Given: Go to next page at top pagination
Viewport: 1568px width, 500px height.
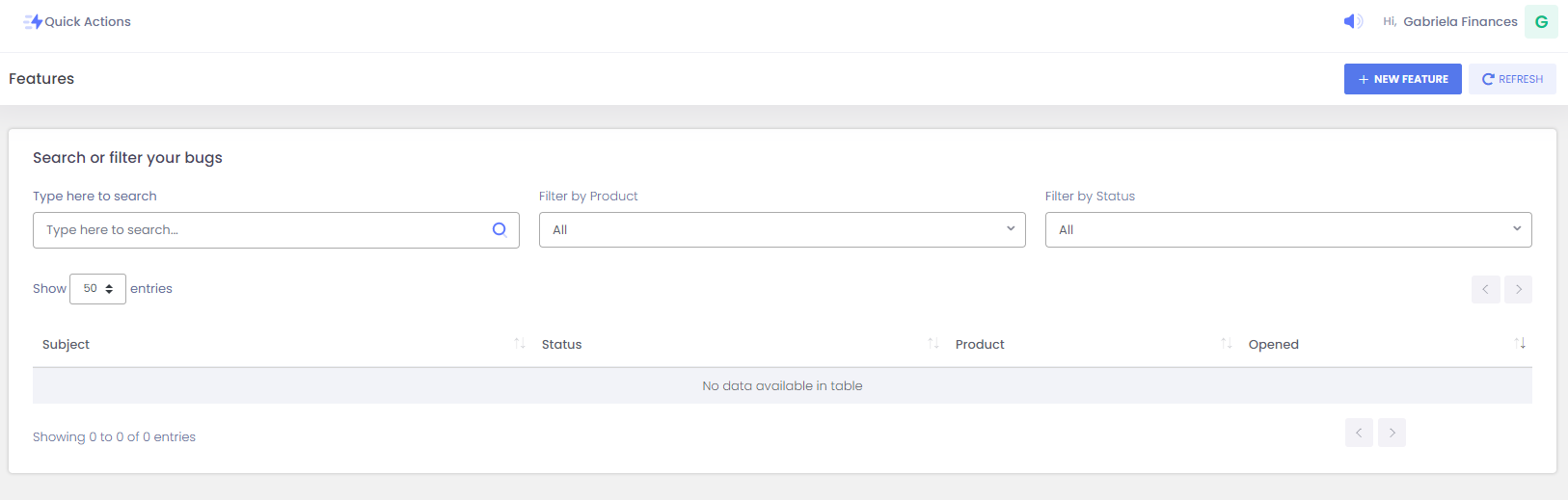Looking at the screenshot, I should click(1518, 289).
